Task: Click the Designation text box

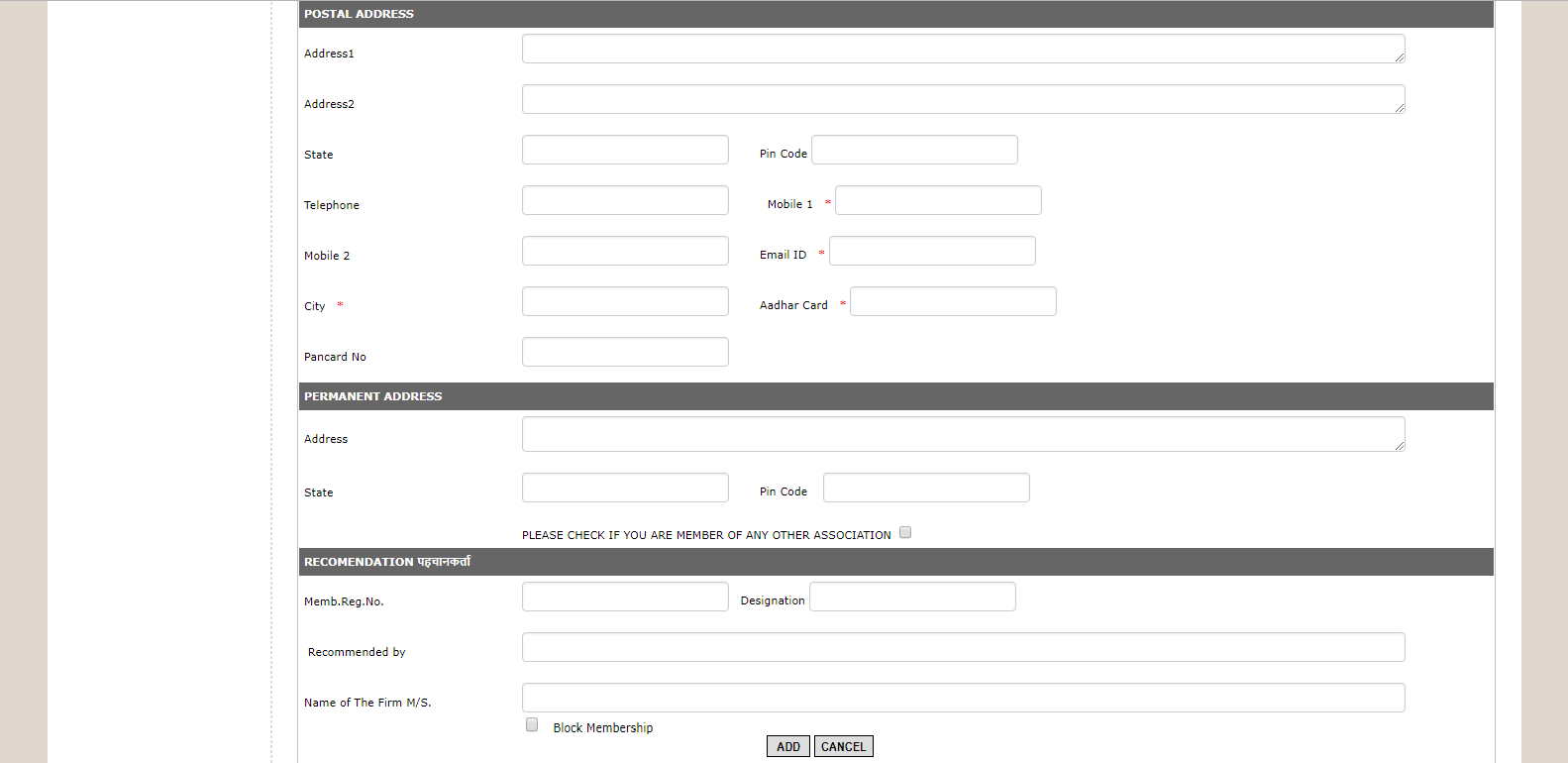Action: point(912,597)
